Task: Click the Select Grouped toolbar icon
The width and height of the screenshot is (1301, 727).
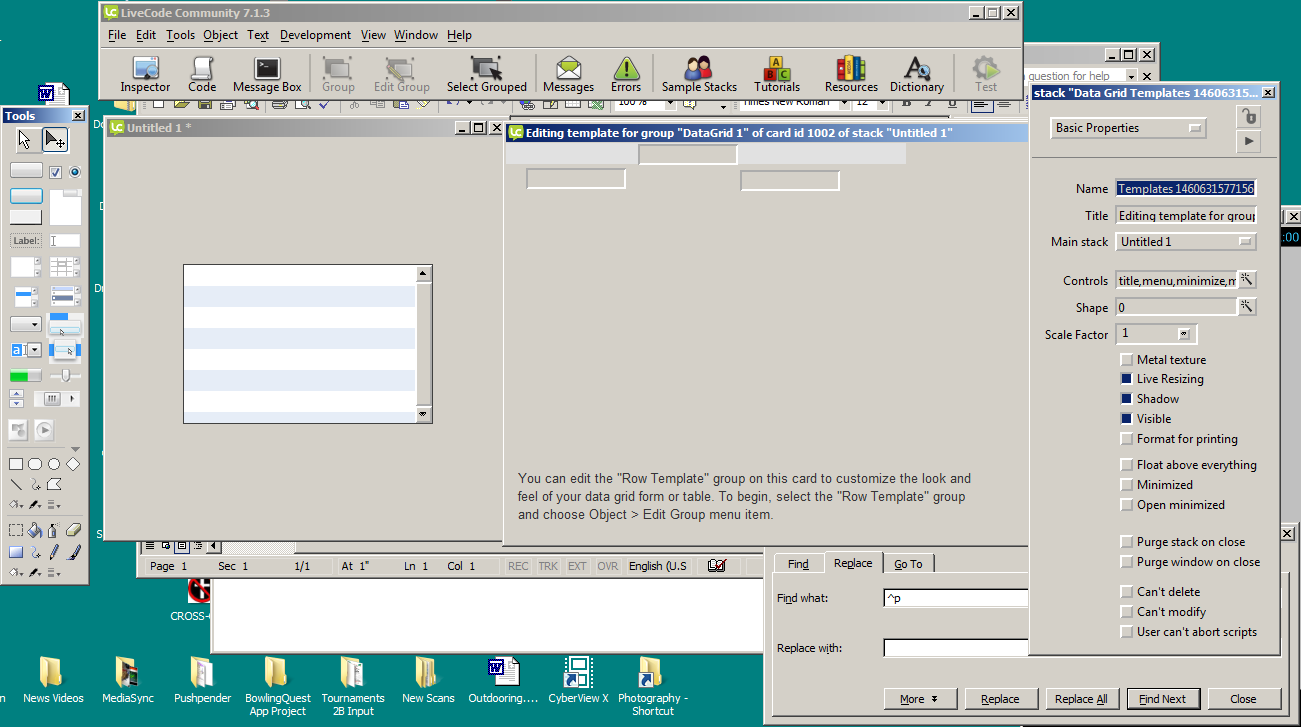Action: (486, 74)
